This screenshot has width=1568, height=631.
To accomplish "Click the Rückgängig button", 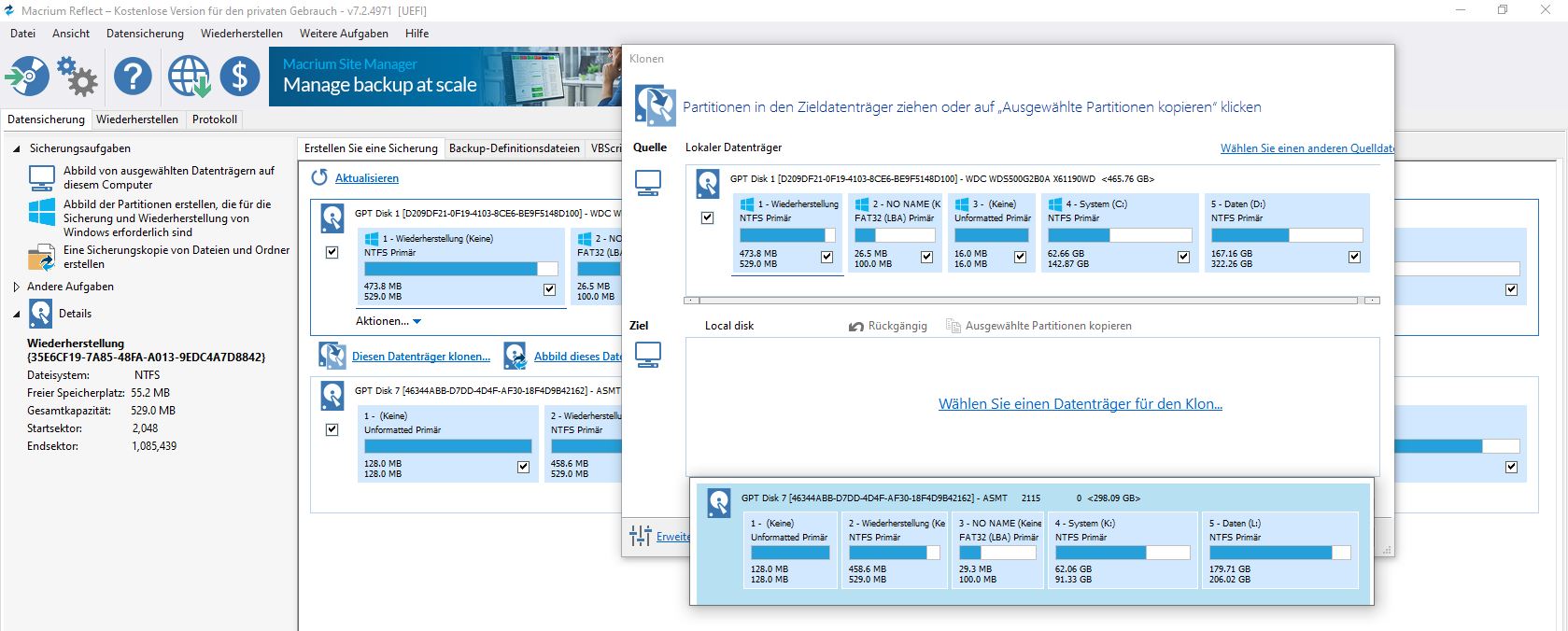I will pos(888,326).
